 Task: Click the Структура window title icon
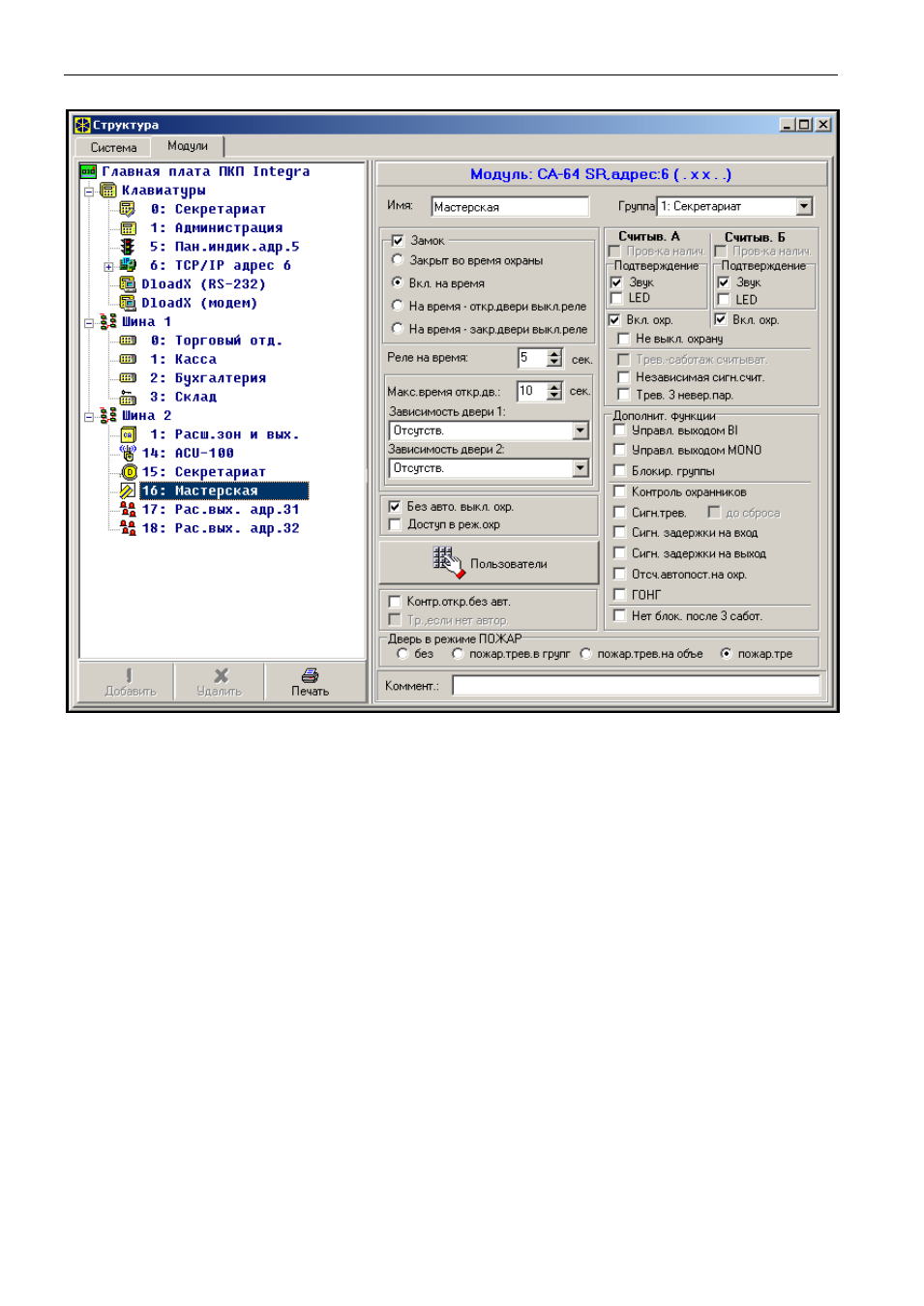82,125
